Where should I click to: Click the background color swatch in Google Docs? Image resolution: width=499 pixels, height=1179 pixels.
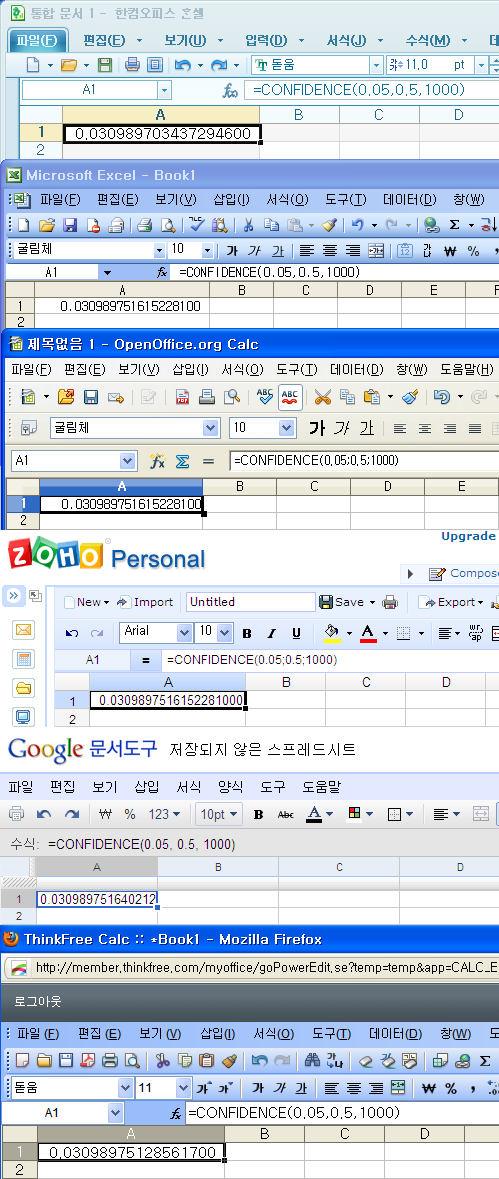(355, 814)
